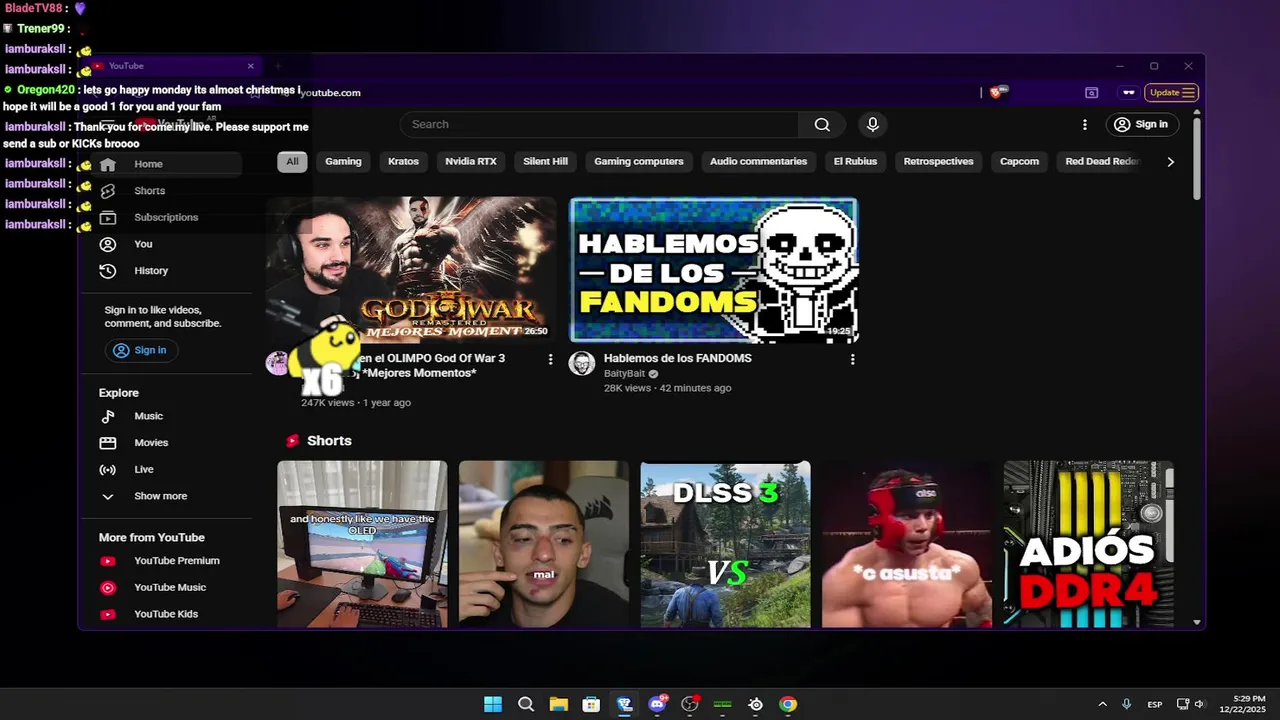1280x720 pixels.
Task: Open Windows Start menu
Action: pyautogui.click(x=493, y=704)
